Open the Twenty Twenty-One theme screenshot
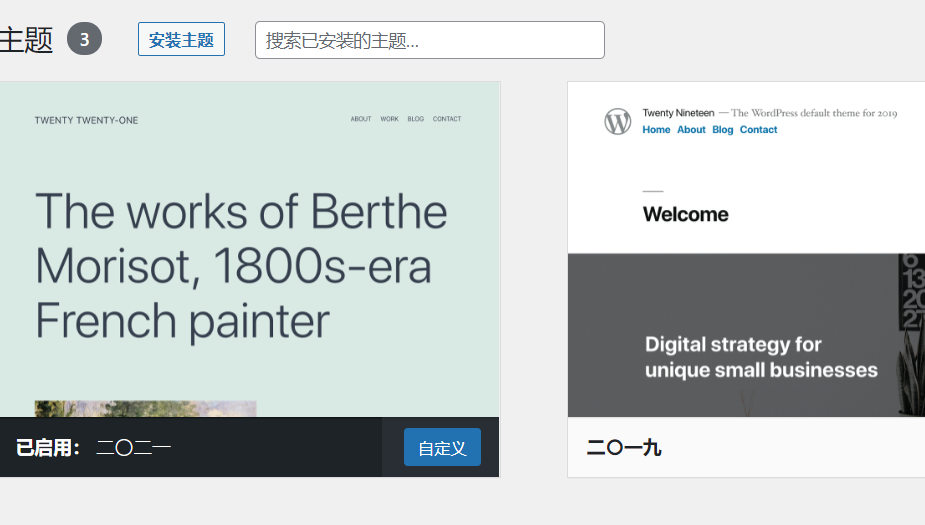This screenshot has height=525, width=925. pos(250,250)
